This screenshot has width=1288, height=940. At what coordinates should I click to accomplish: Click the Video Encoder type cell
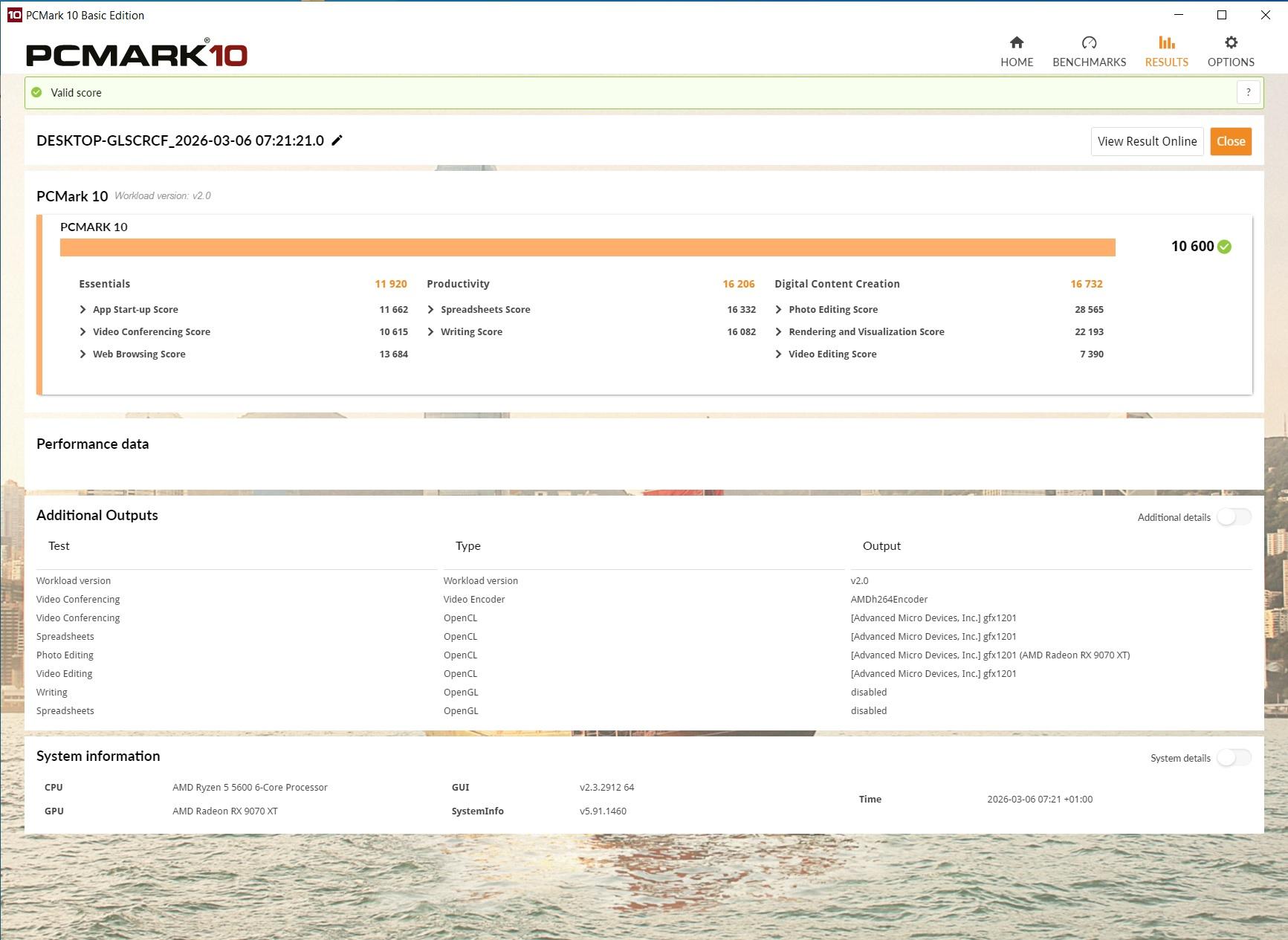click(474, 599)
